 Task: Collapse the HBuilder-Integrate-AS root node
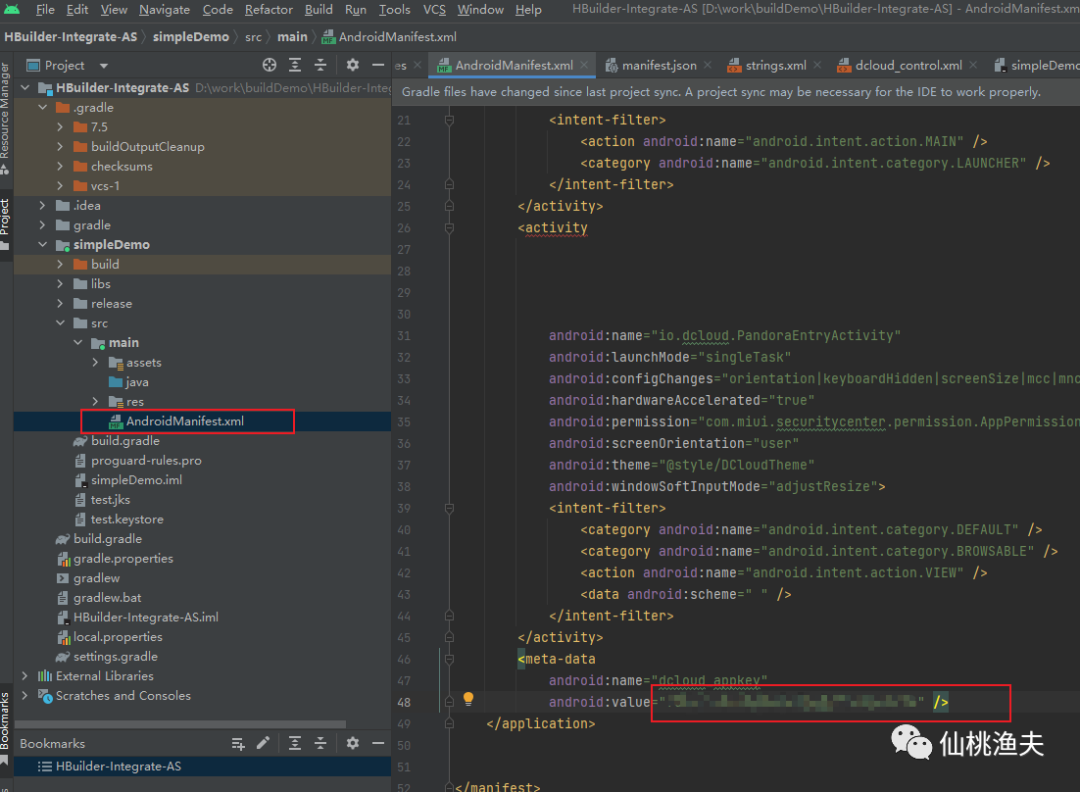[x=25, y=87]
